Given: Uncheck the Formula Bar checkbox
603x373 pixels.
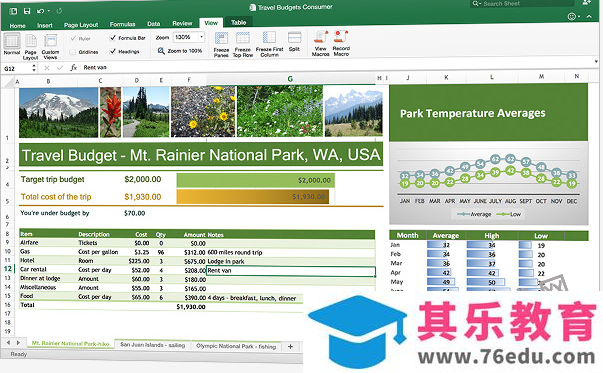Looking at the screenshot, I should point(113,37).
